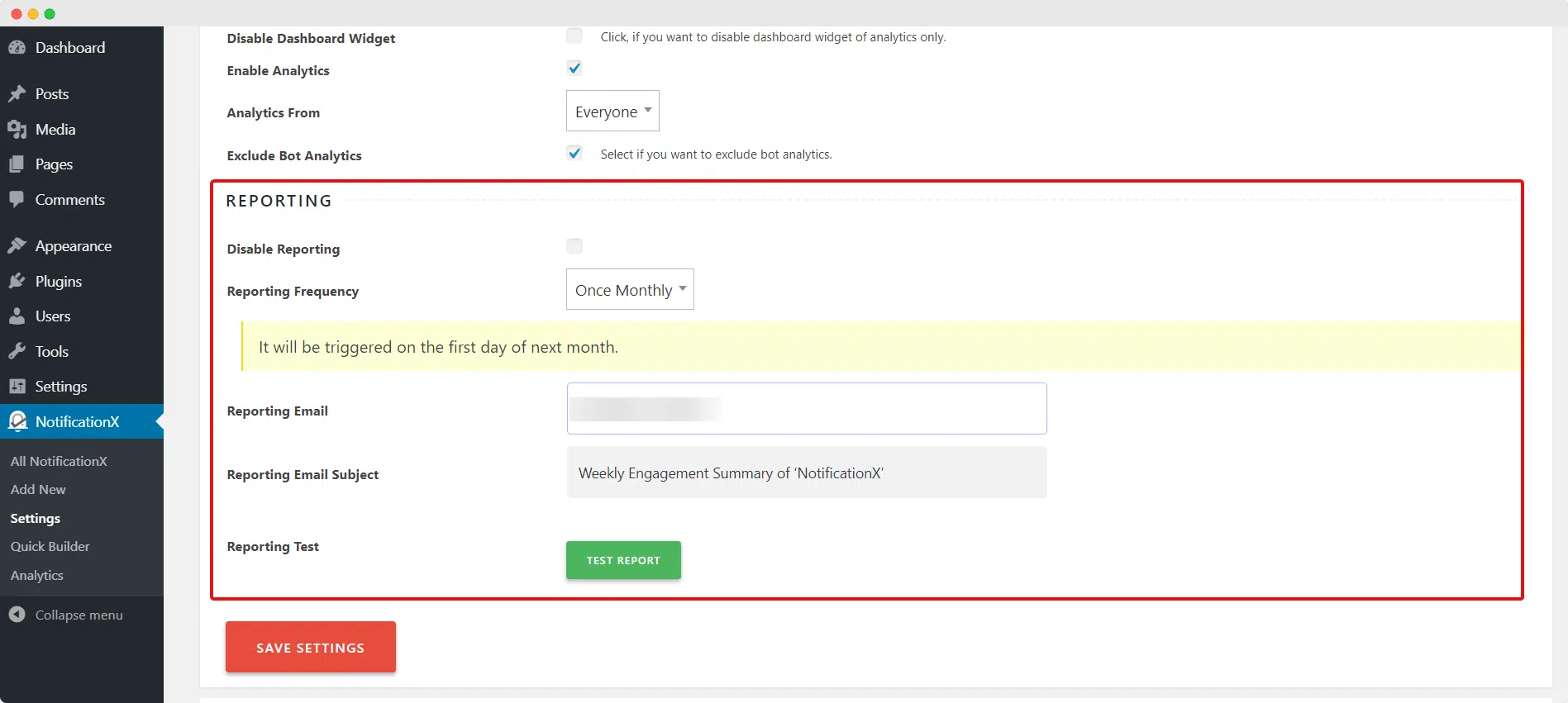Click the Plugins plug icon
The height and width of the screenshot is (703, 1568).
[17, 282]
